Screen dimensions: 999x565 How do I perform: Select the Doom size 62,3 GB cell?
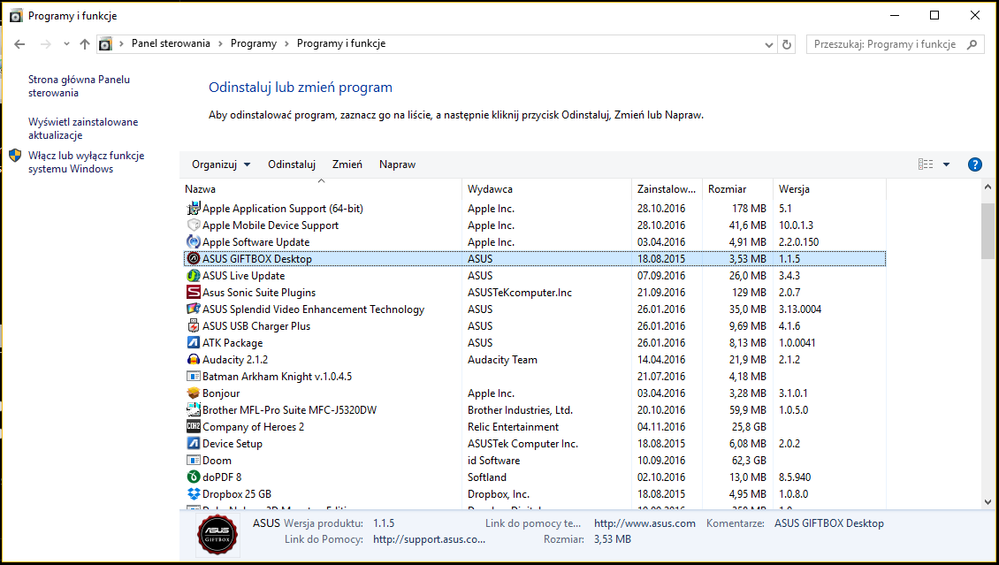pos(749,461)
